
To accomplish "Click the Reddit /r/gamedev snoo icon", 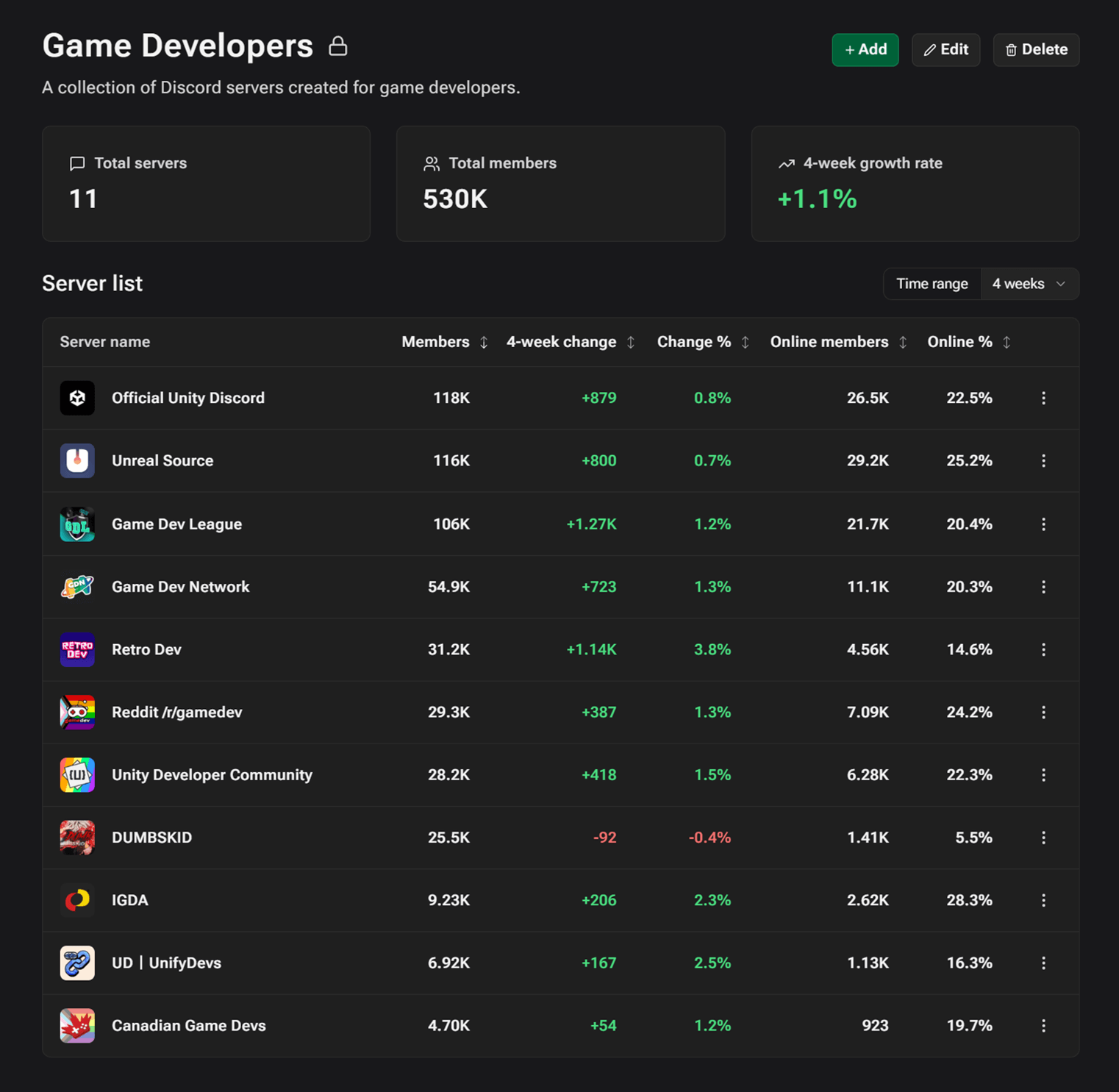I will click(x=77, y=712).
